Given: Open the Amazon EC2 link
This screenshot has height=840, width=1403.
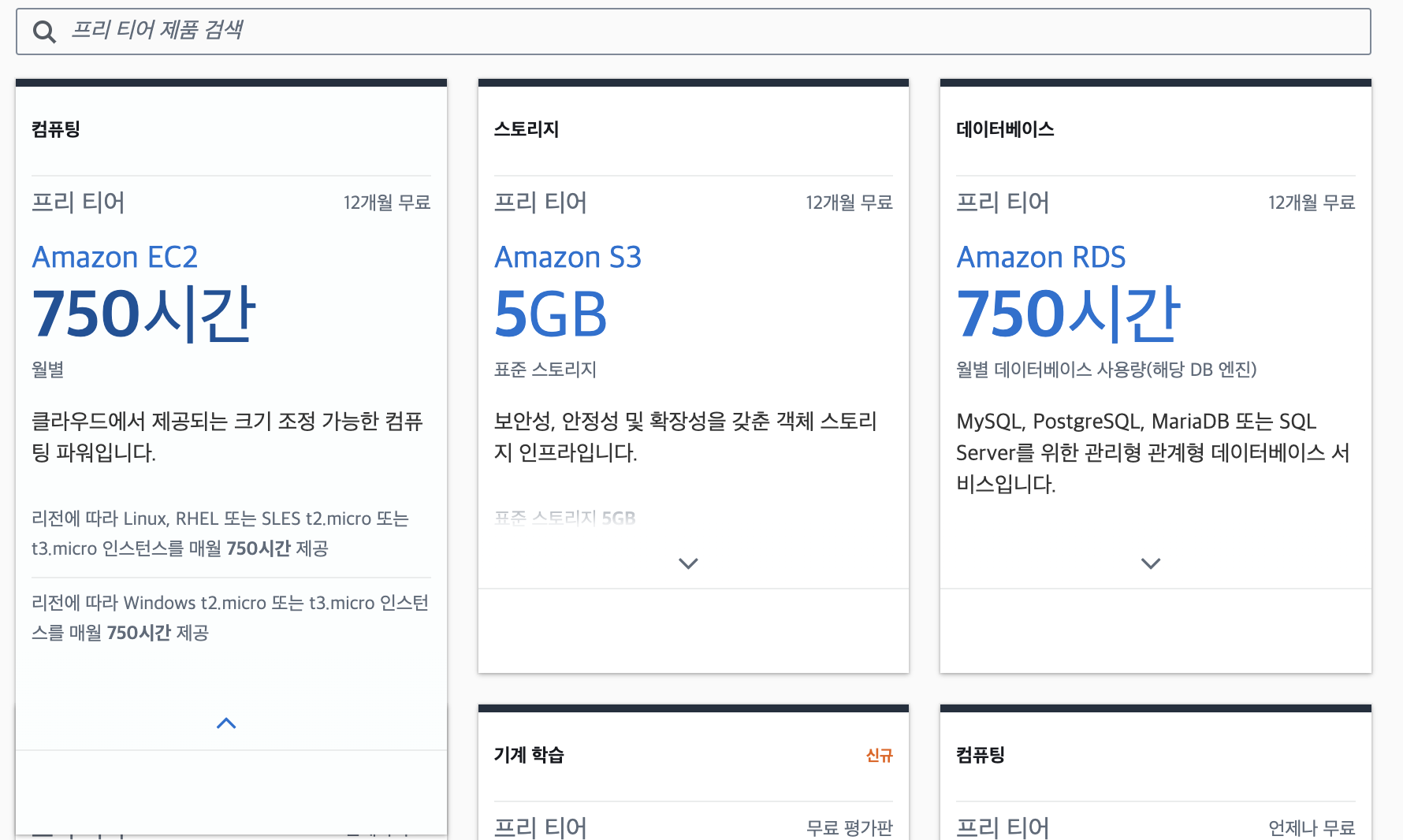Looking at the screenshot, I should (x=115, y=258).
